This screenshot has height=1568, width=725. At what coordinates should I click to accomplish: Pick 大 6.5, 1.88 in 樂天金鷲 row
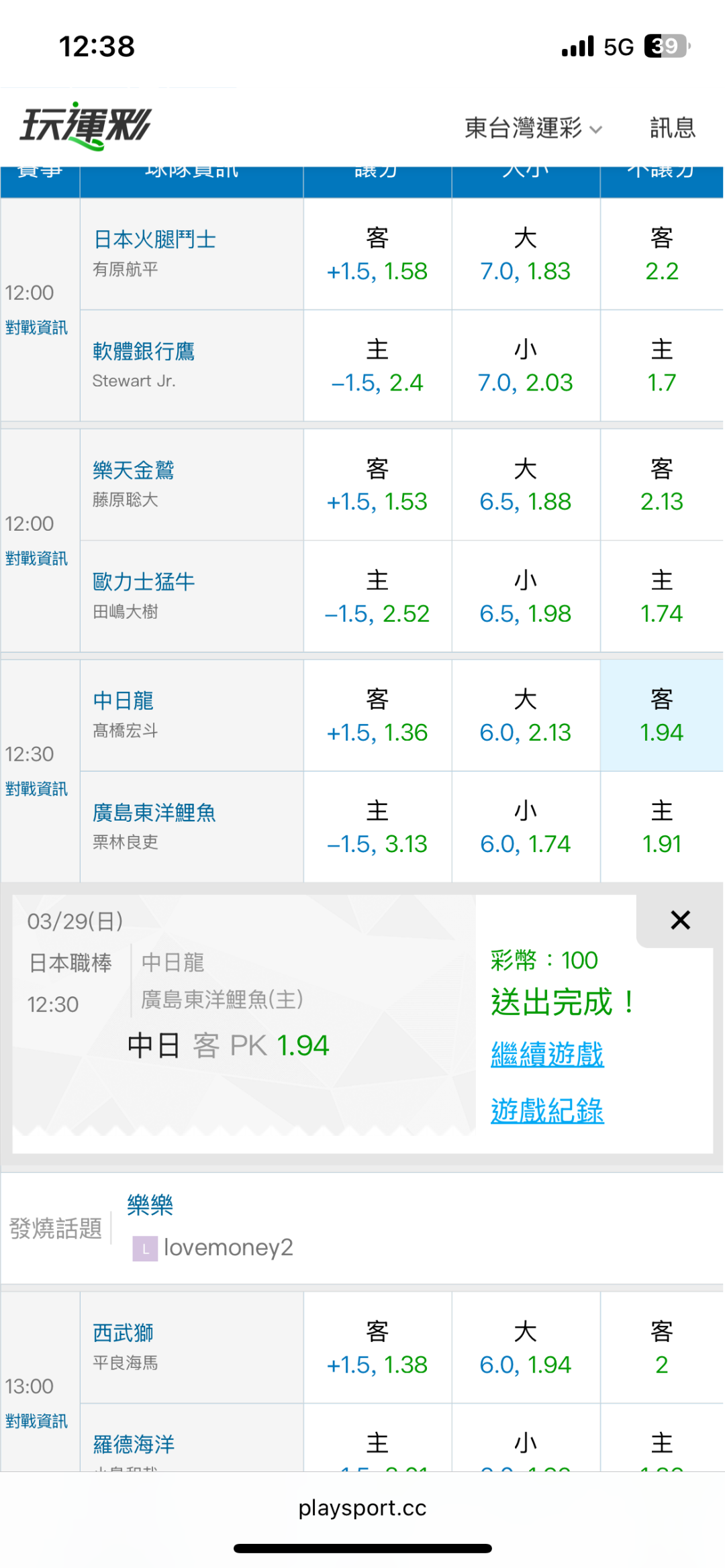pos(525,485)
